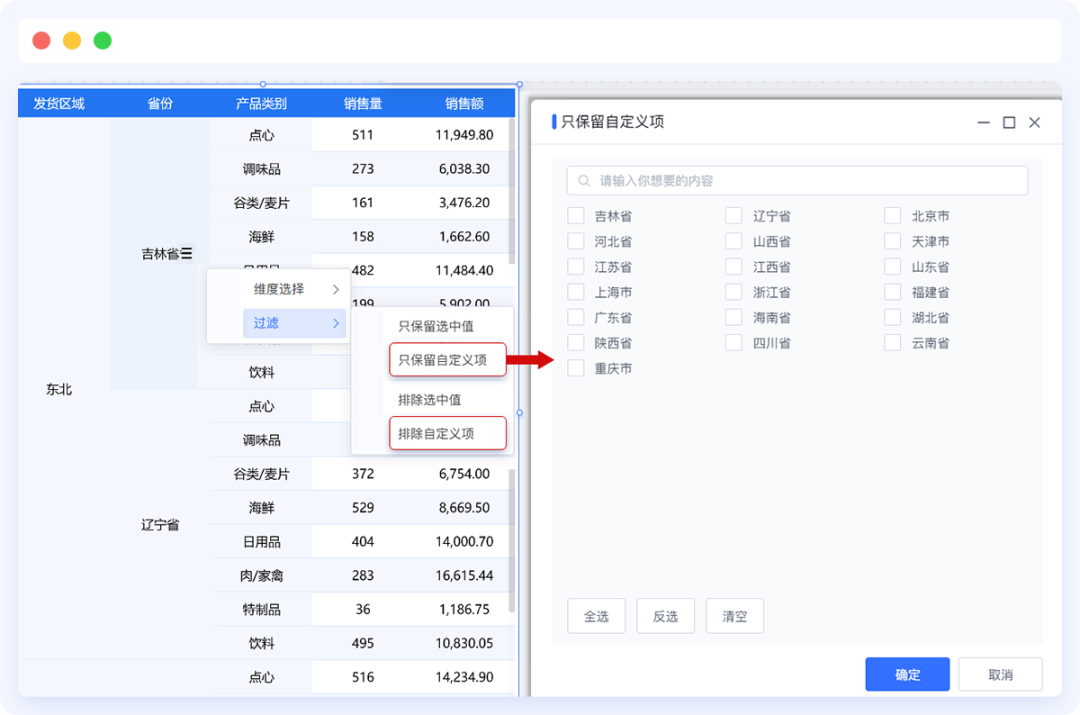Tick the 福建省 checkbox

[893, 292]
